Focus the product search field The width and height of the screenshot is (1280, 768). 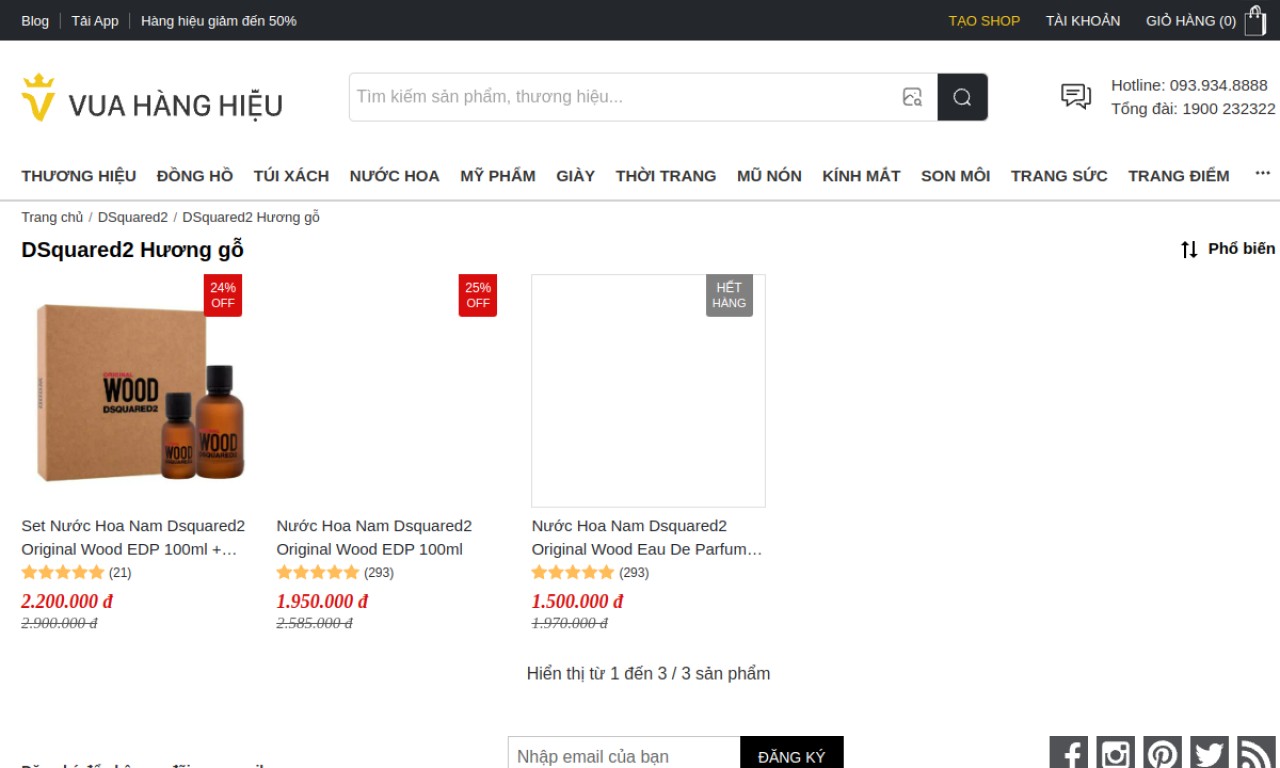pos(625,97)
